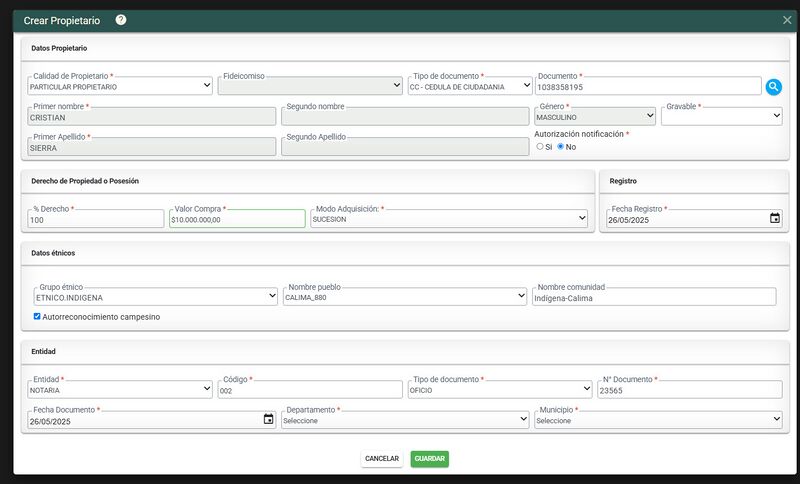Open Fecha Registro calendar picker icon
The image size is (800, 484).
tap(775, 219)
